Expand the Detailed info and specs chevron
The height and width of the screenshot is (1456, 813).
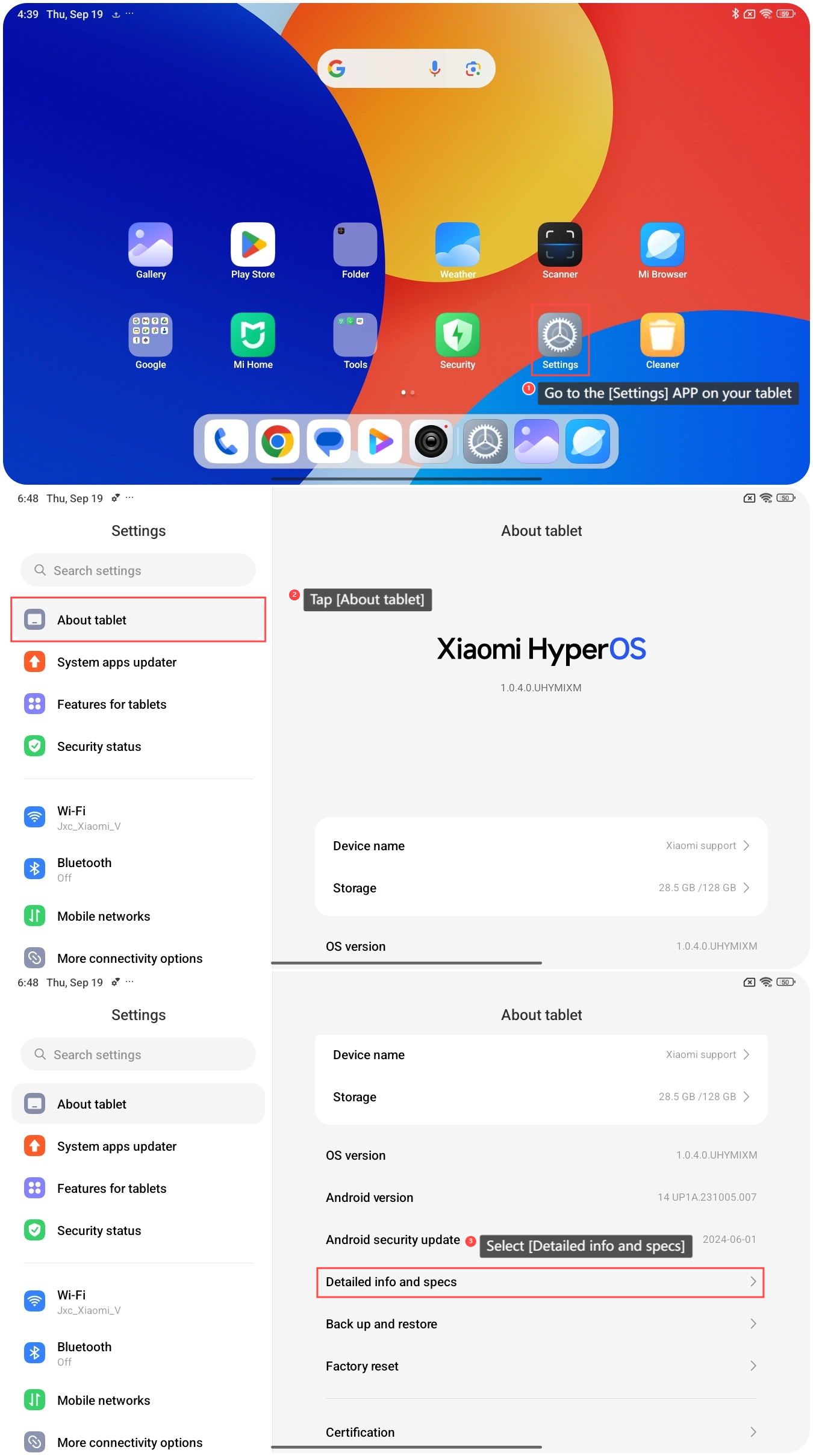753,1281
